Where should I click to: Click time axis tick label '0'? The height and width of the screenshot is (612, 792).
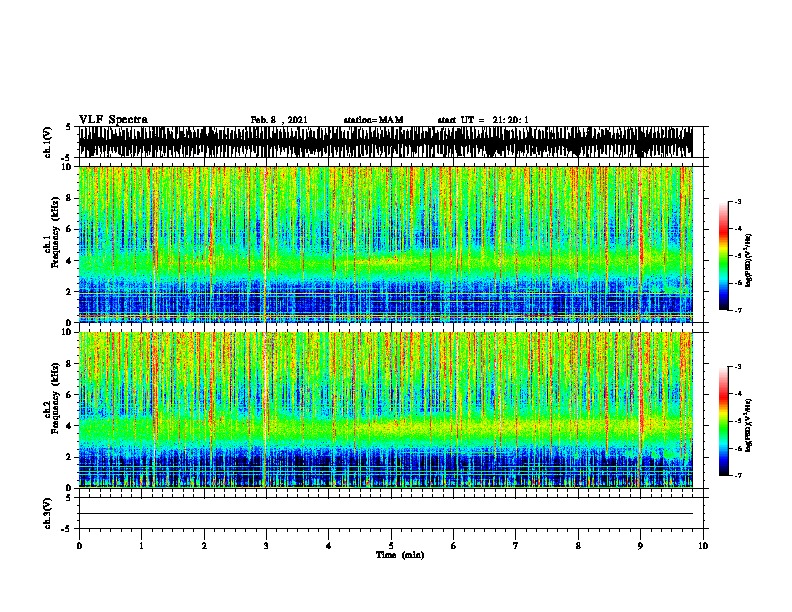[79, 546]
